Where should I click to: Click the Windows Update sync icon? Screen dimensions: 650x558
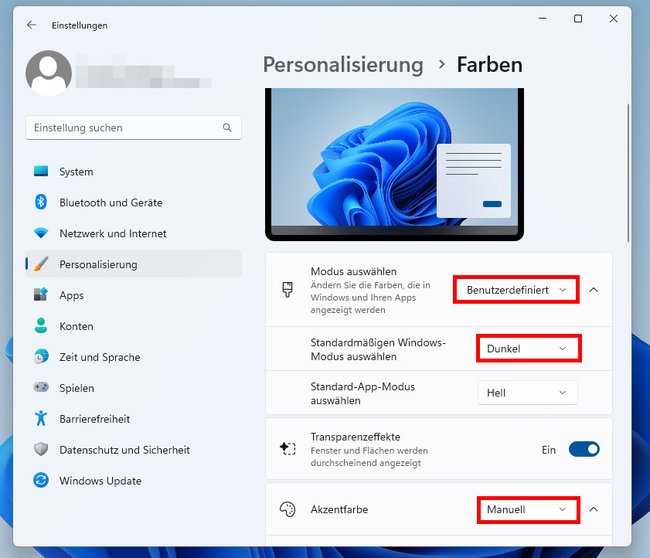coord(41,480)
